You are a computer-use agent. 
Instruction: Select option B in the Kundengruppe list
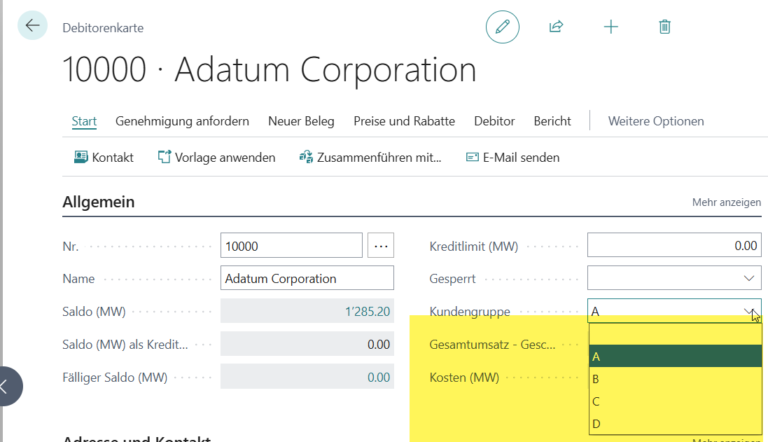(x=596, y=379)
